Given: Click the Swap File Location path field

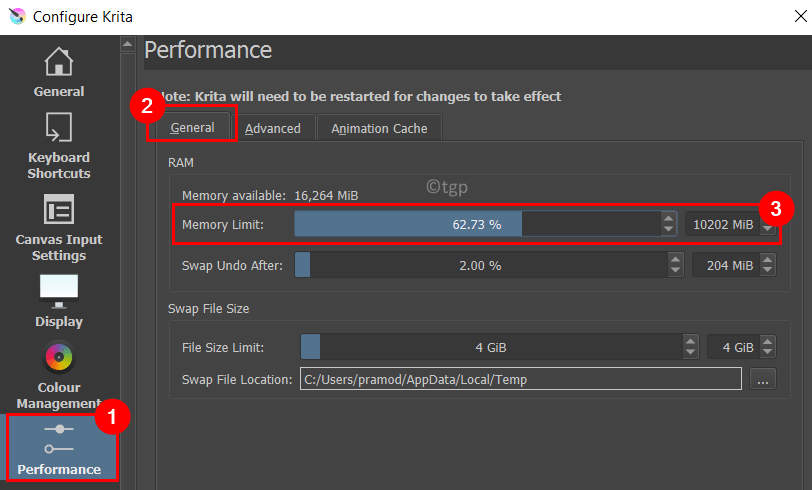Looking at the screenshot, I should pos(520,379).
